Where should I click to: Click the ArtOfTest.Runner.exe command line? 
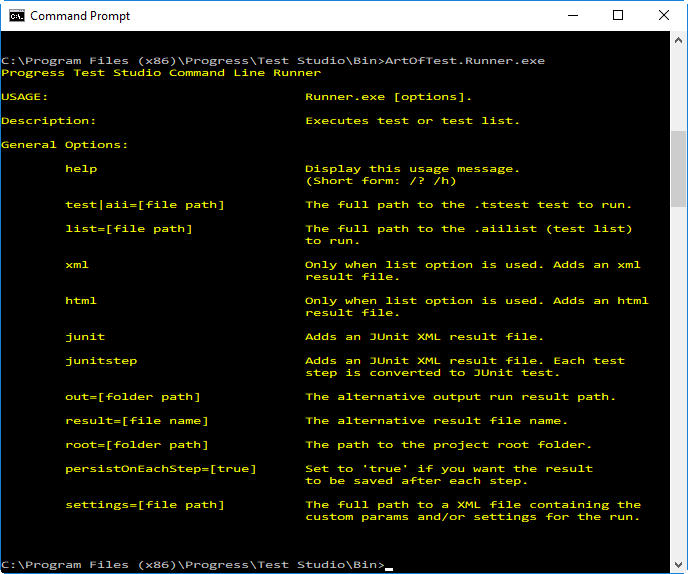coord(273,61)
